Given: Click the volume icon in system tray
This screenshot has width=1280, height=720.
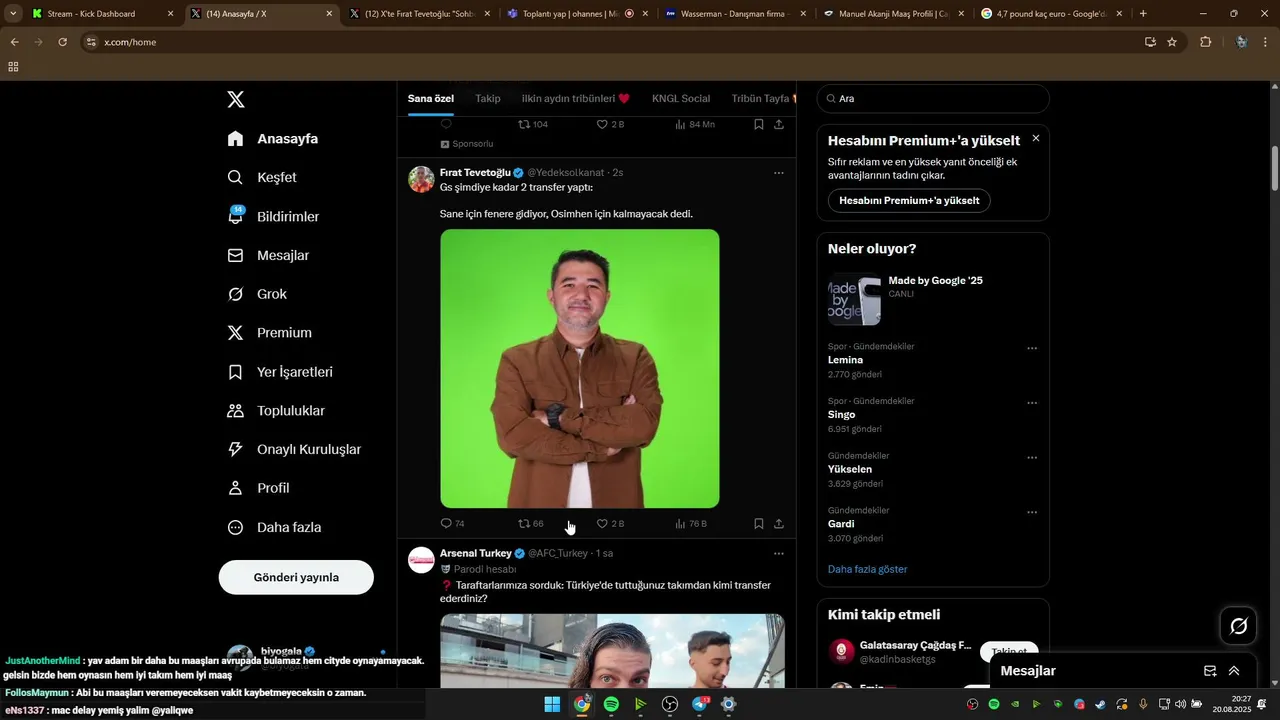Looking at the screenshot, I should (x=1180, y=704).
